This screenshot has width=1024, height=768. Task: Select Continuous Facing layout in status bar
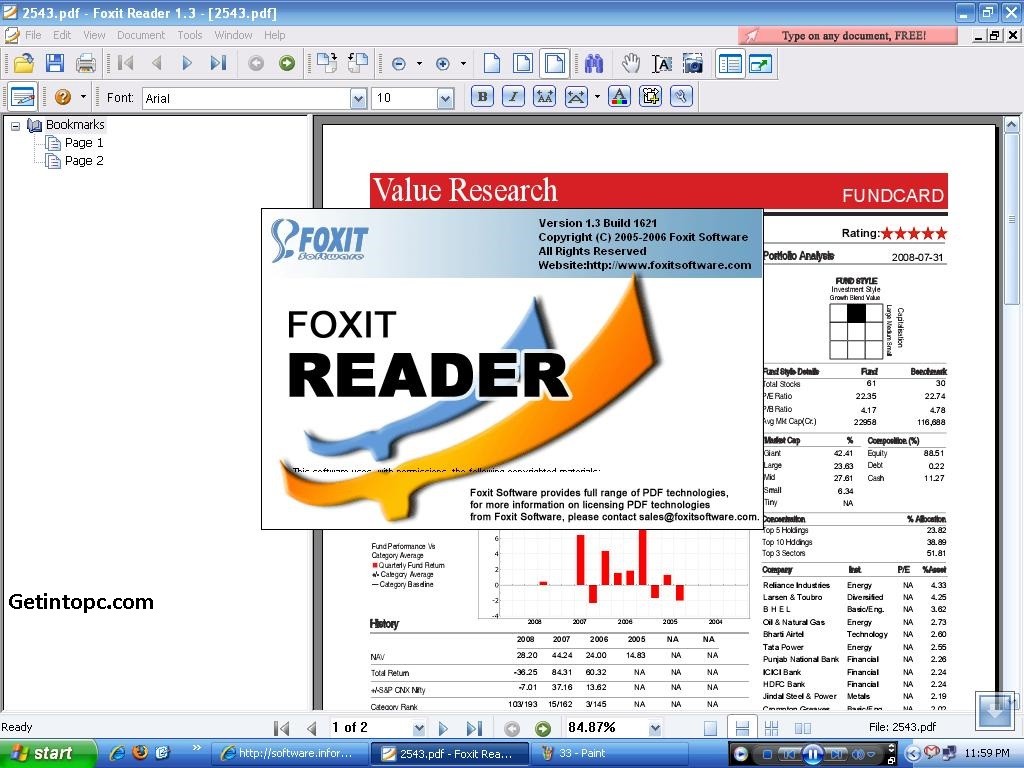point(771,728)
